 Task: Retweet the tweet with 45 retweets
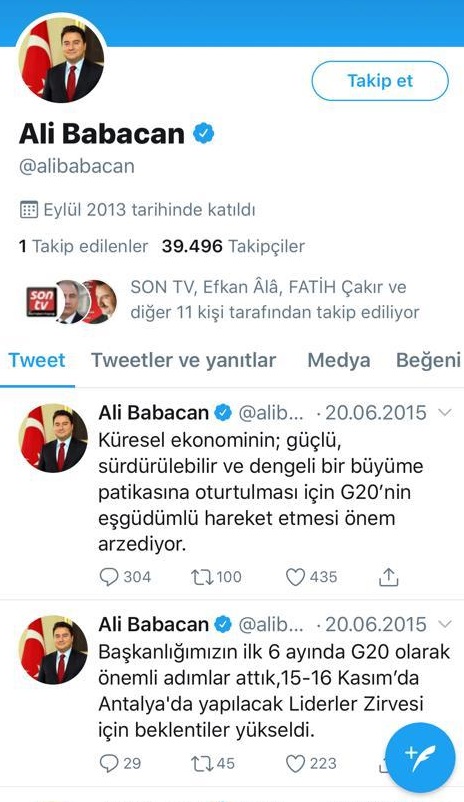213,764
